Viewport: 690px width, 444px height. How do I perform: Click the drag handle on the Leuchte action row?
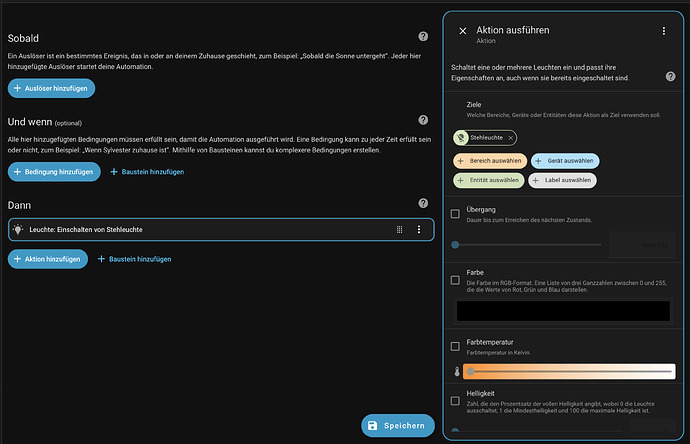tap(400, 229)
